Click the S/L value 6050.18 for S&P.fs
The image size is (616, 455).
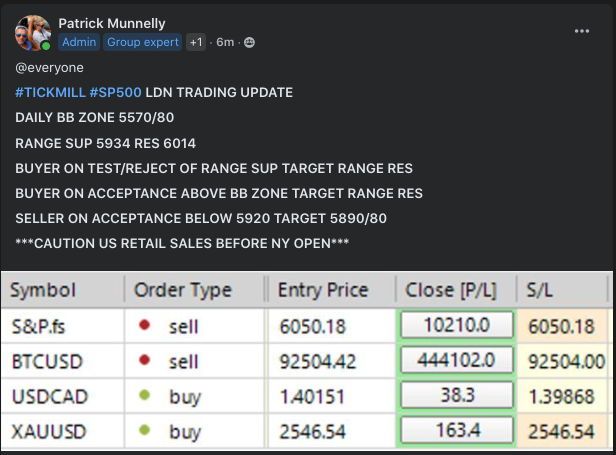tap(561, 327)
